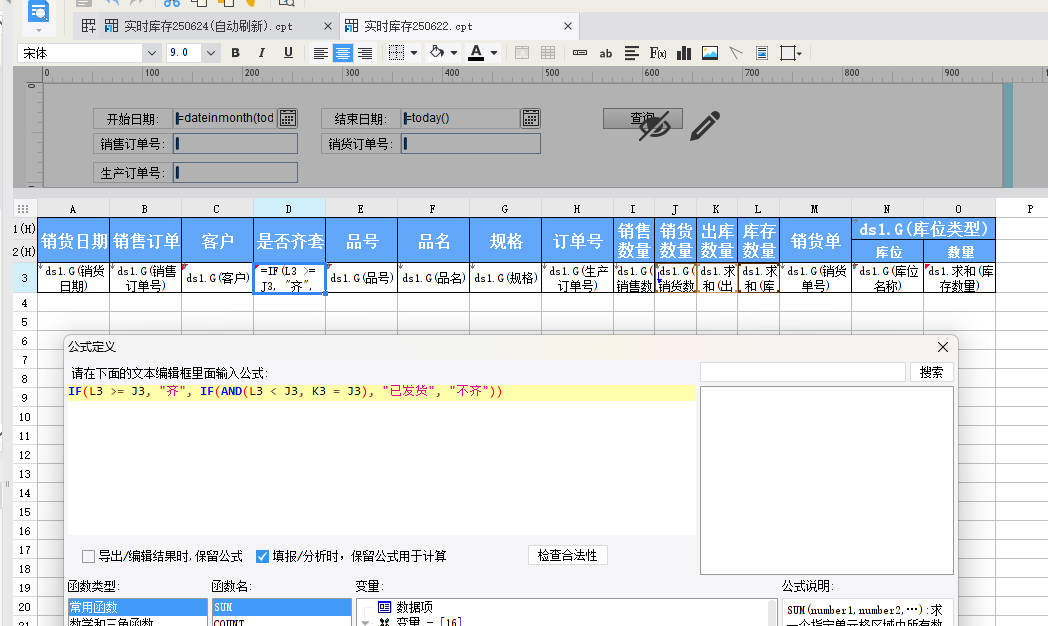The width and height of the screenshot is (1048, 626).
Task: Open the end date calendar picker
Action: tap(531, 118)
